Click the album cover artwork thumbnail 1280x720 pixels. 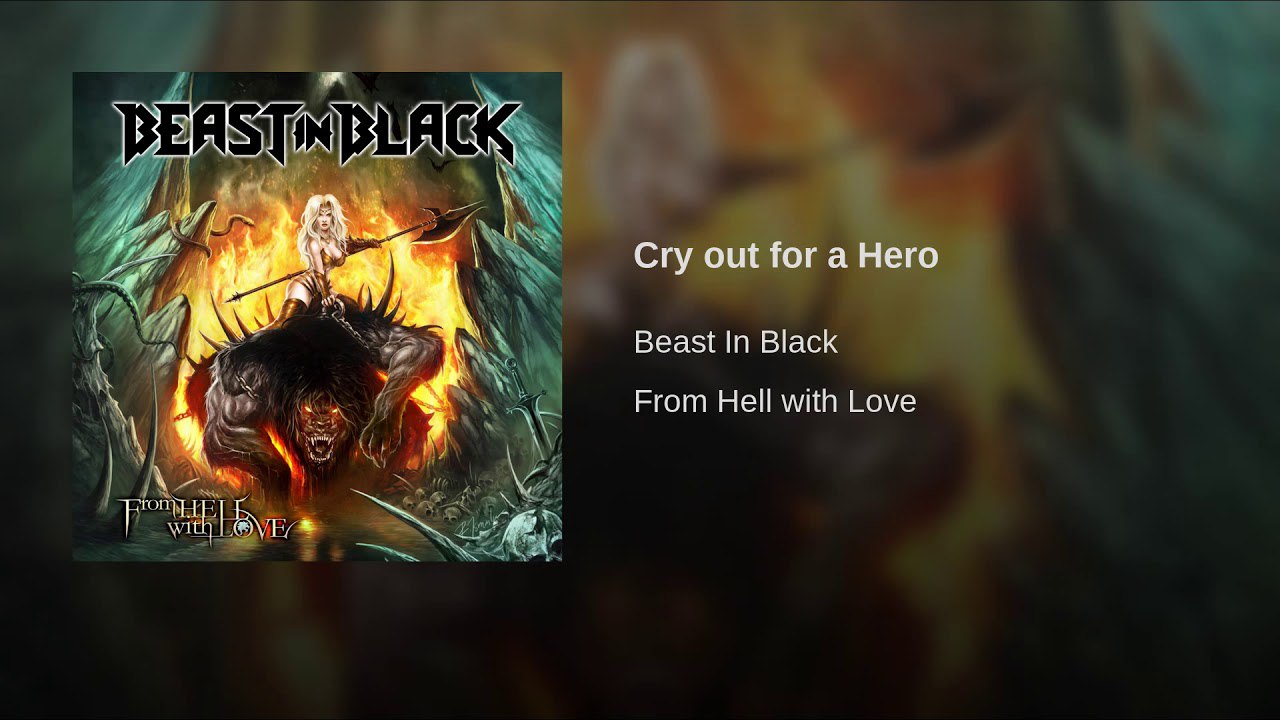(317, 316)
